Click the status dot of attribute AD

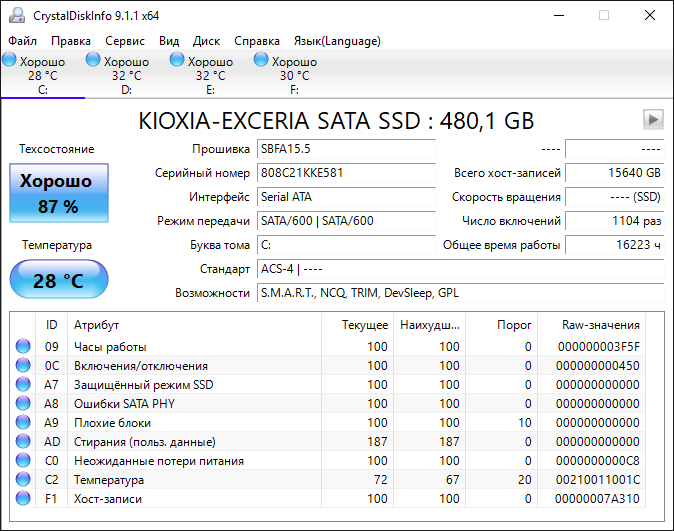(x=23, y=441)
